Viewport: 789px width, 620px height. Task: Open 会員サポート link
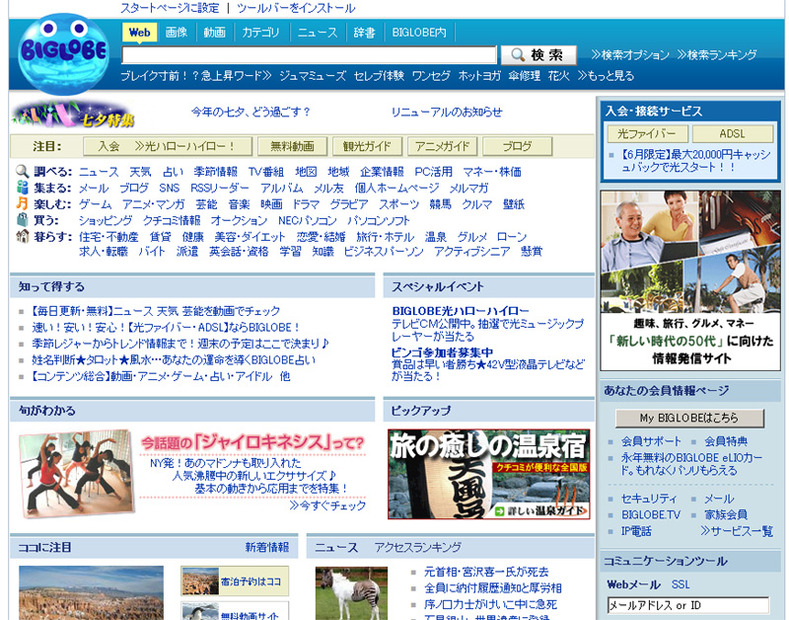pos(651,441)
